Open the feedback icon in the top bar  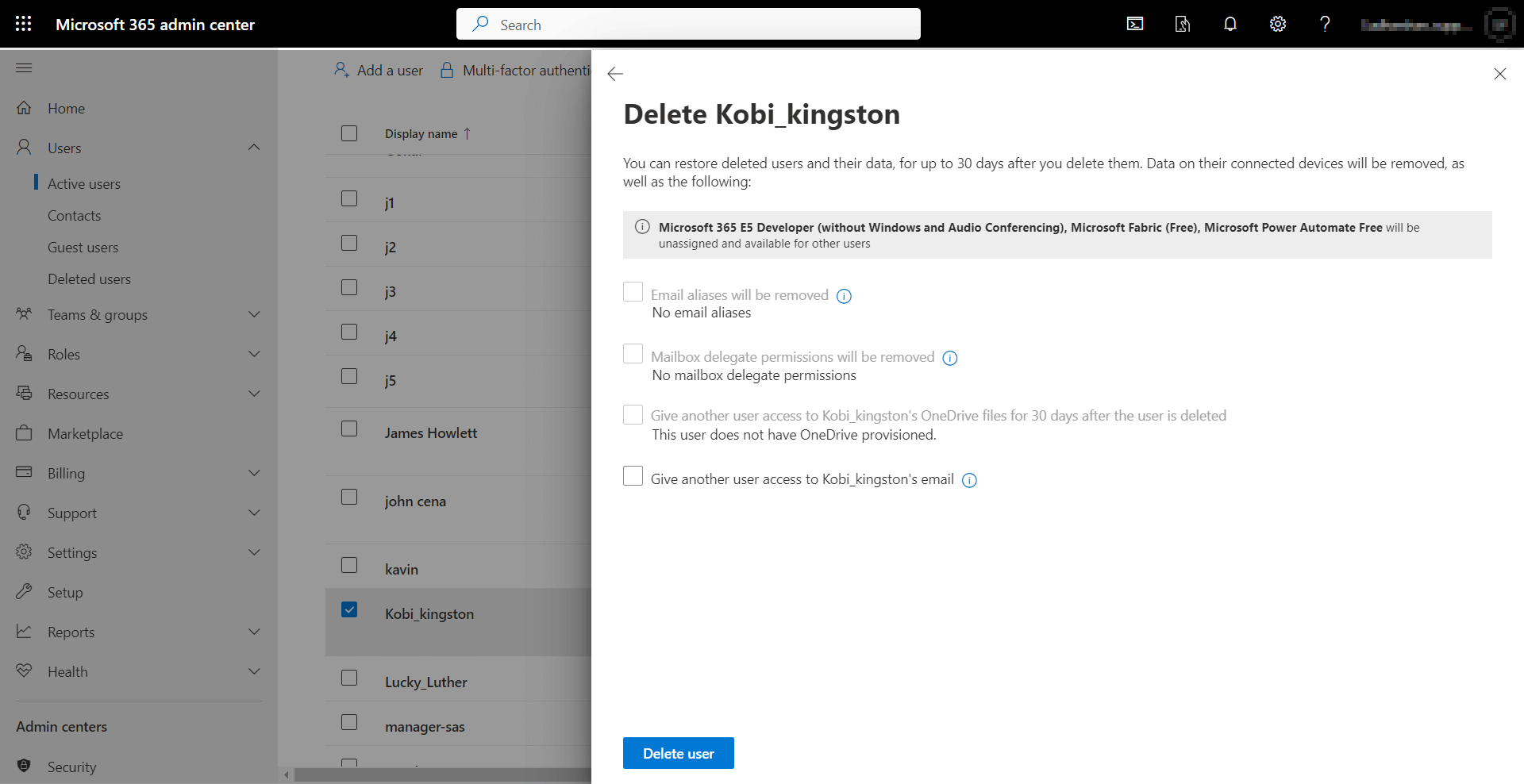pyautogui.click(x=1182, y=24)
